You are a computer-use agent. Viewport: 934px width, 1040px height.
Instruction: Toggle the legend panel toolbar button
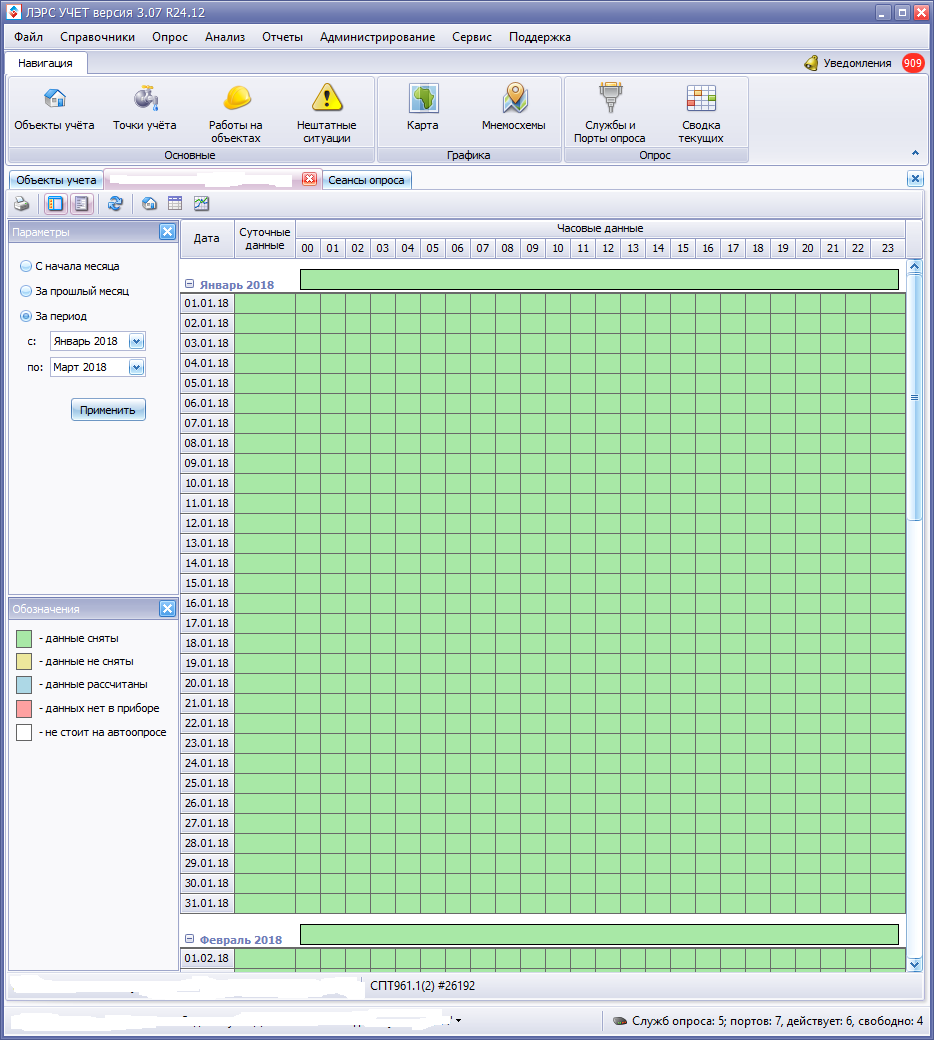[x=82, y=204]
